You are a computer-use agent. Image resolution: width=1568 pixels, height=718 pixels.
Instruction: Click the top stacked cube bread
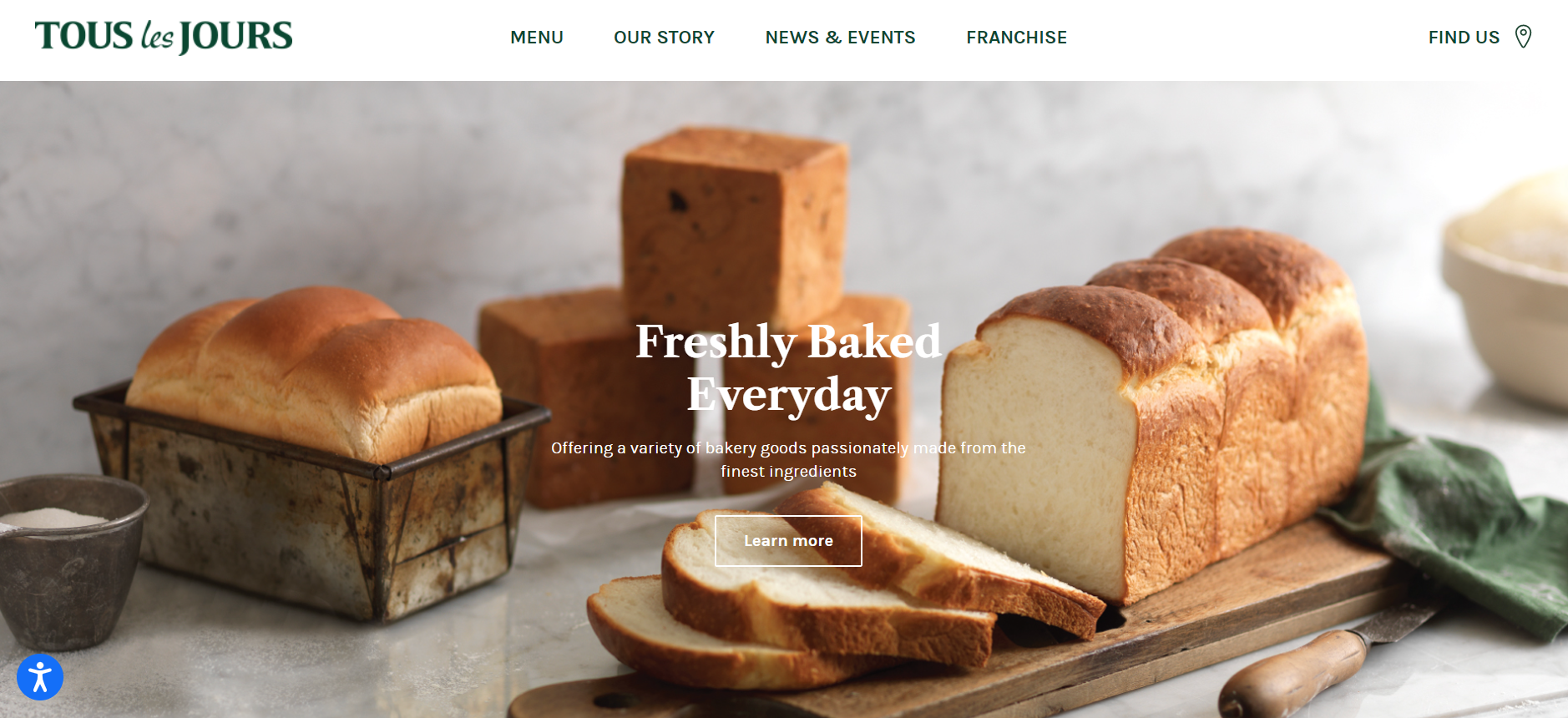pyautogui.click(x=733, y=225)
